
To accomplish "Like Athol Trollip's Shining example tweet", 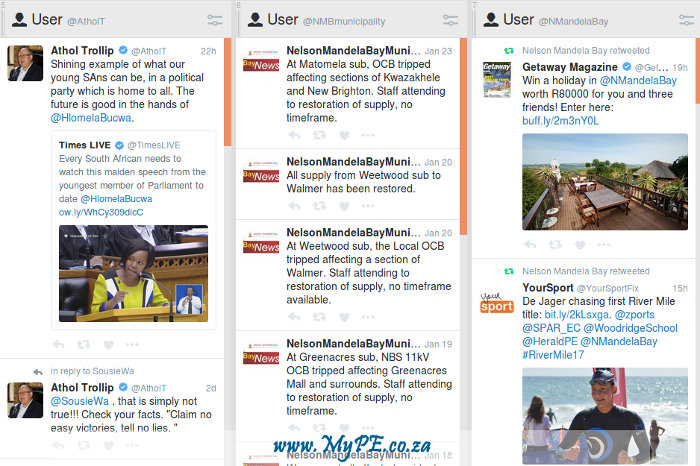I will coord(108,345).
